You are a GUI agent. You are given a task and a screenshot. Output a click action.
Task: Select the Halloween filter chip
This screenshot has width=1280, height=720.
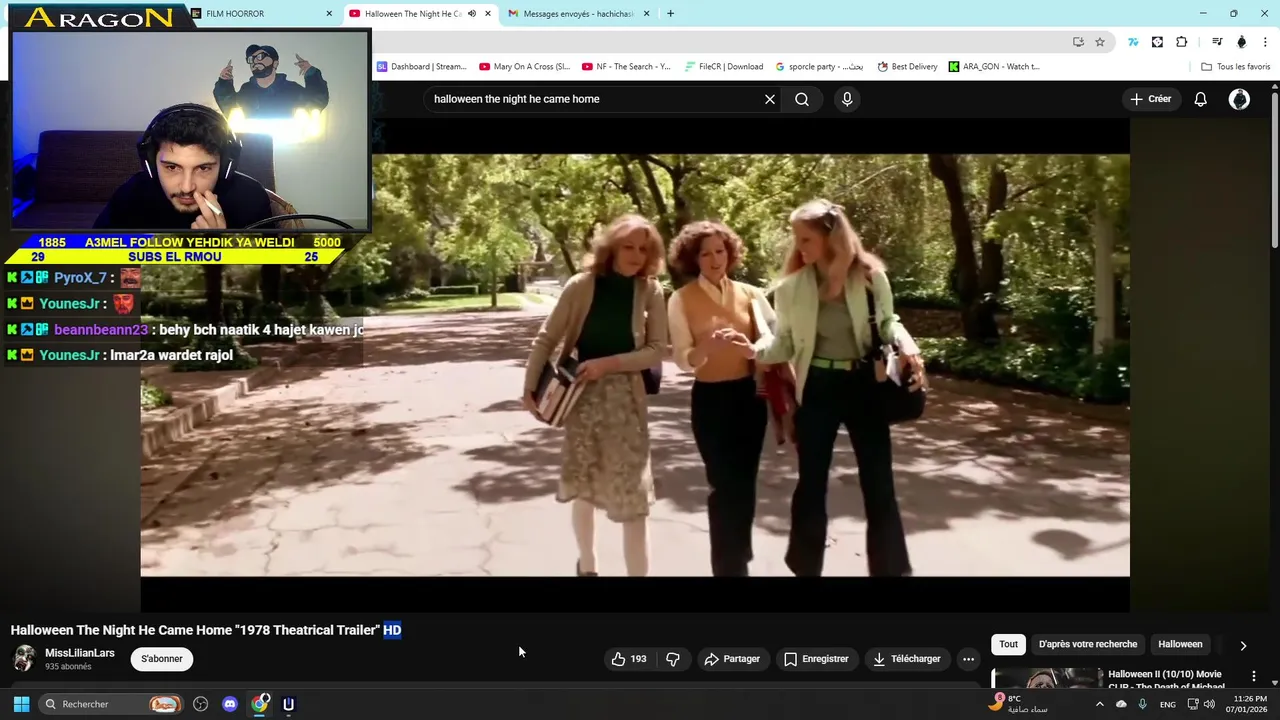point(1180,644)
